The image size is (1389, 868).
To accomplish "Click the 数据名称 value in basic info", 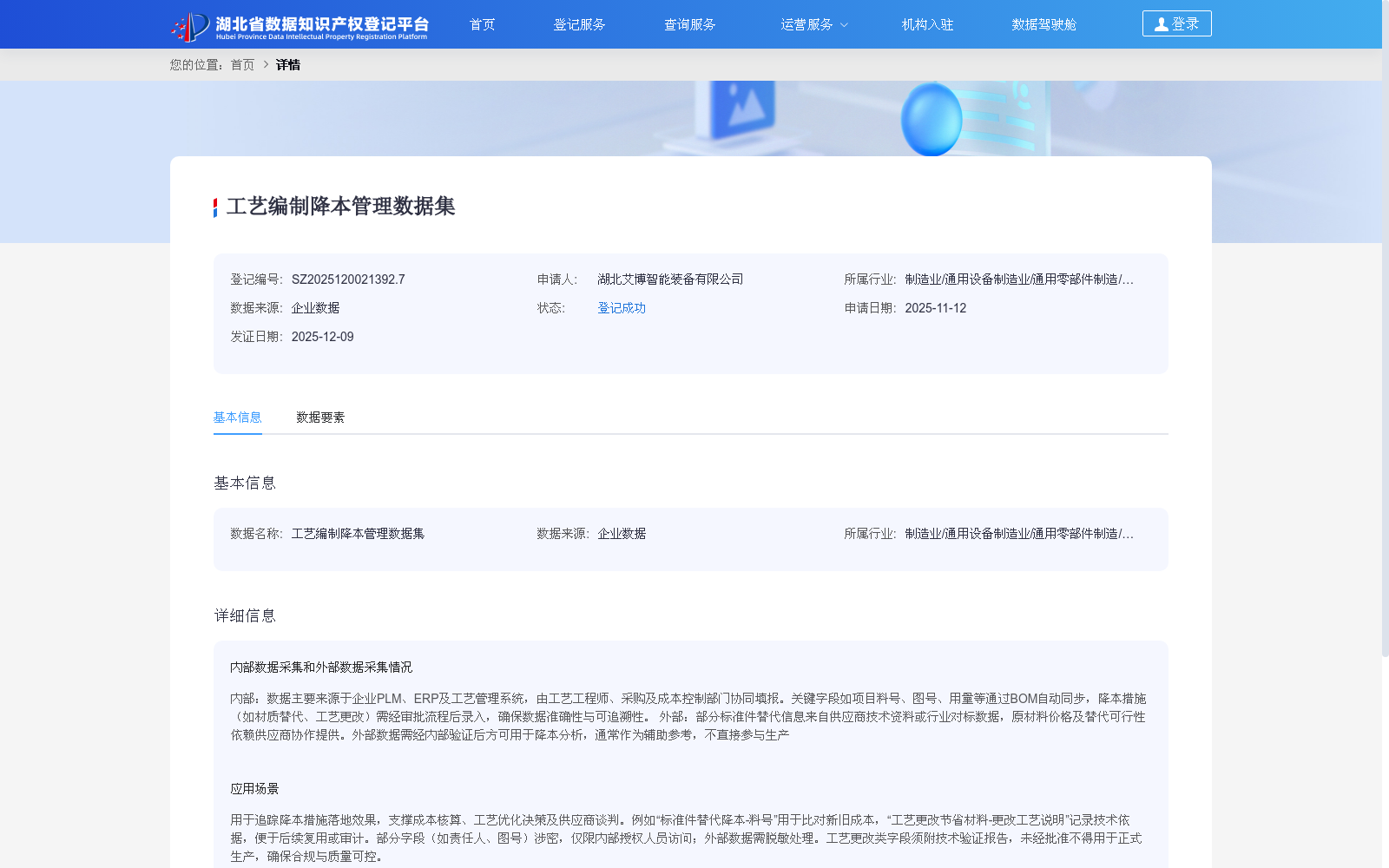I will click(x=358, y=534).
